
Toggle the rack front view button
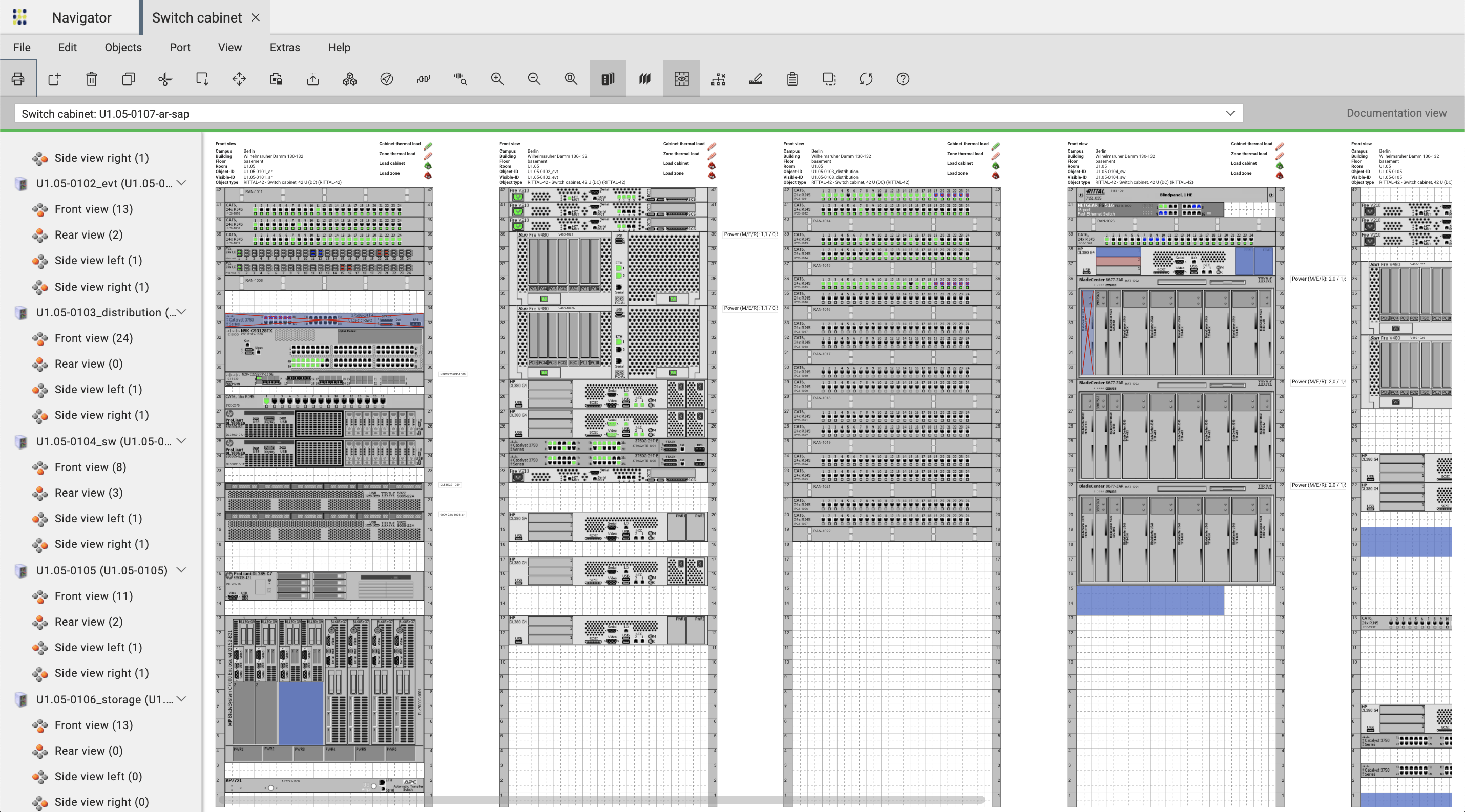[608, 79]
